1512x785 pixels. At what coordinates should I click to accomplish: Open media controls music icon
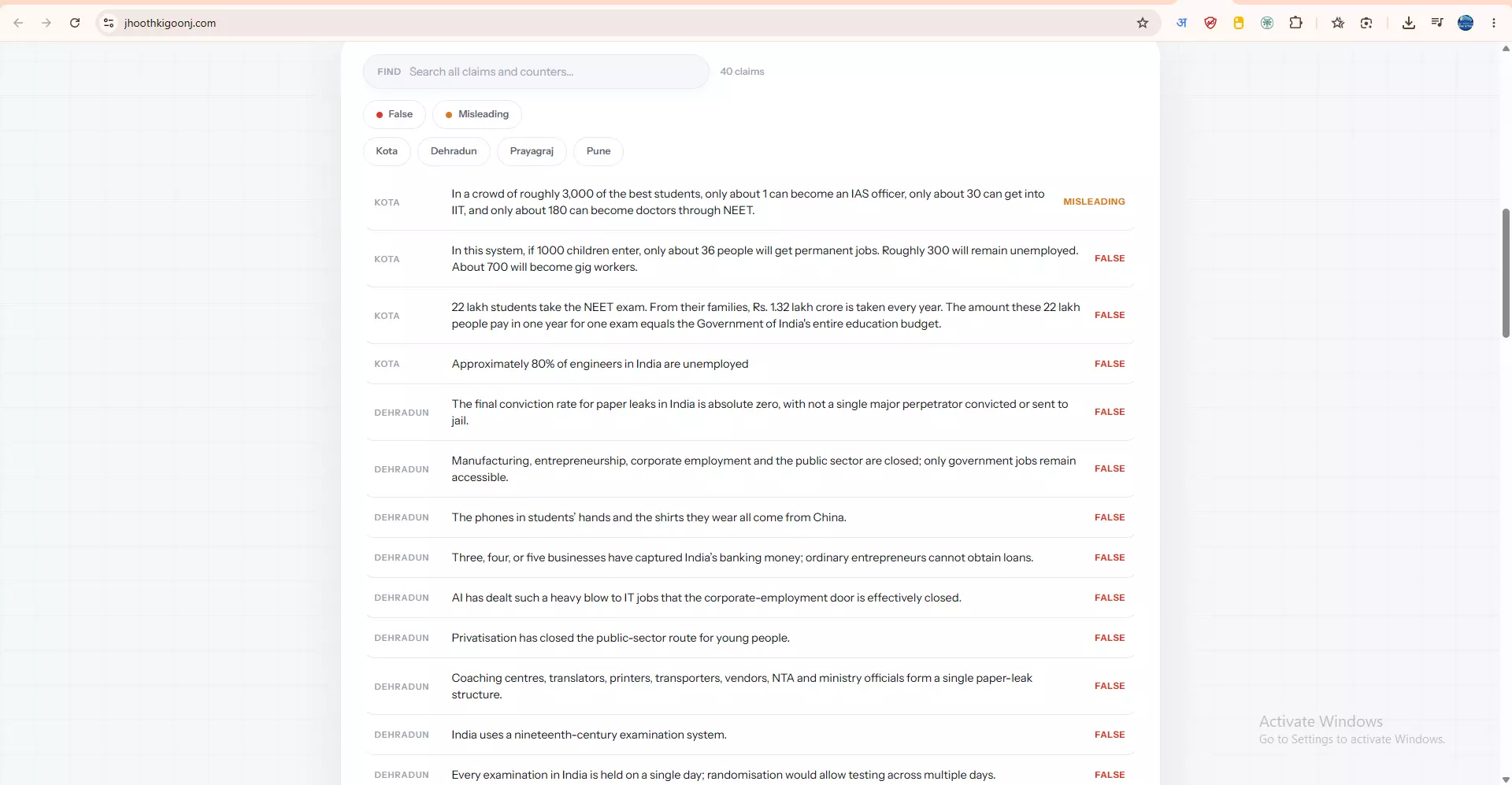point(1437,23)
